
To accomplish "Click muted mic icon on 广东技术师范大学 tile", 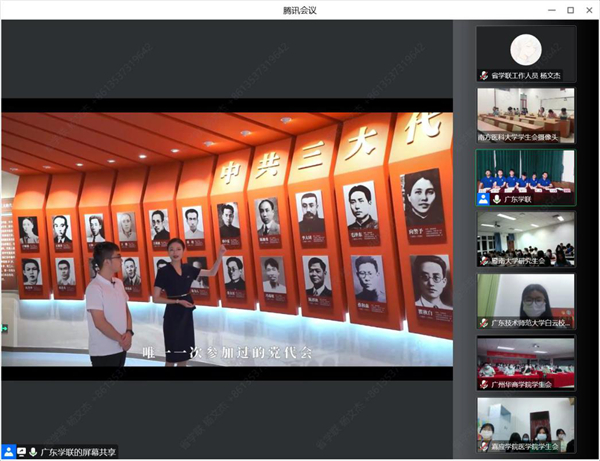I will pyautogui.click(x=483, y=323).
